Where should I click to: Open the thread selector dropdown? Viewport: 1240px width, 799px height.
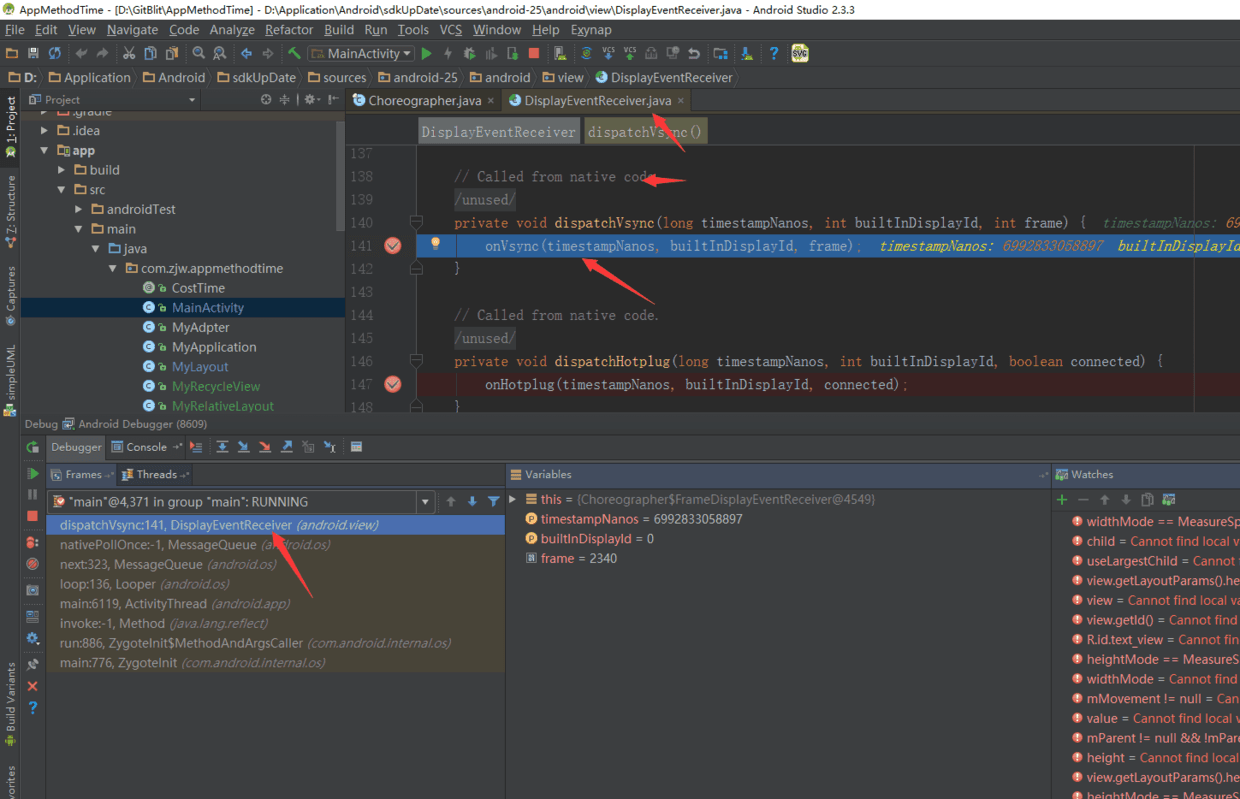(425, 502)
